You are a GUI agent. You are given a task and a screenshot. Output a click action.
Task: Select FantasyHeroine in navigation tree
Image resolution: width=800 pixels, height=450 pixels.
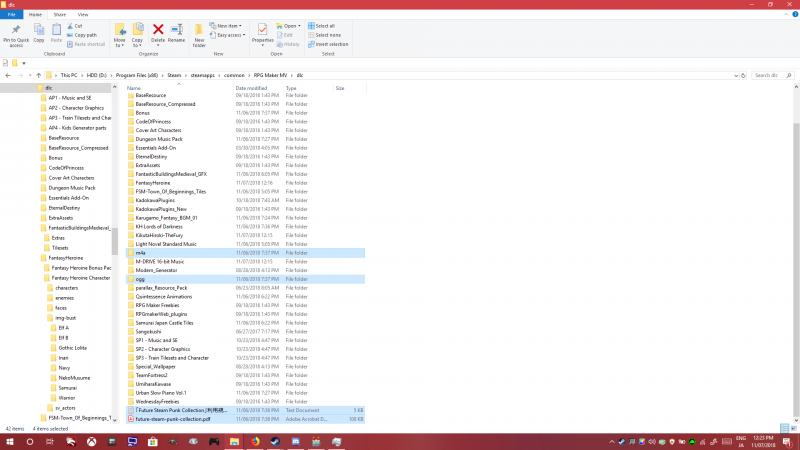[x=65, y=258]
